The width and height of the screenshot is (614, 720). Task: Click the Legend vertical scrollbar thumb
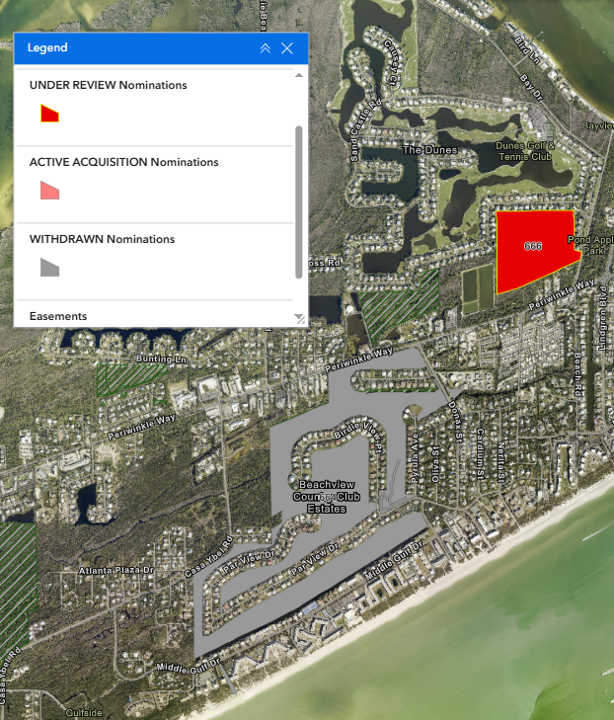pyautogui.click(x=299, y=202)
